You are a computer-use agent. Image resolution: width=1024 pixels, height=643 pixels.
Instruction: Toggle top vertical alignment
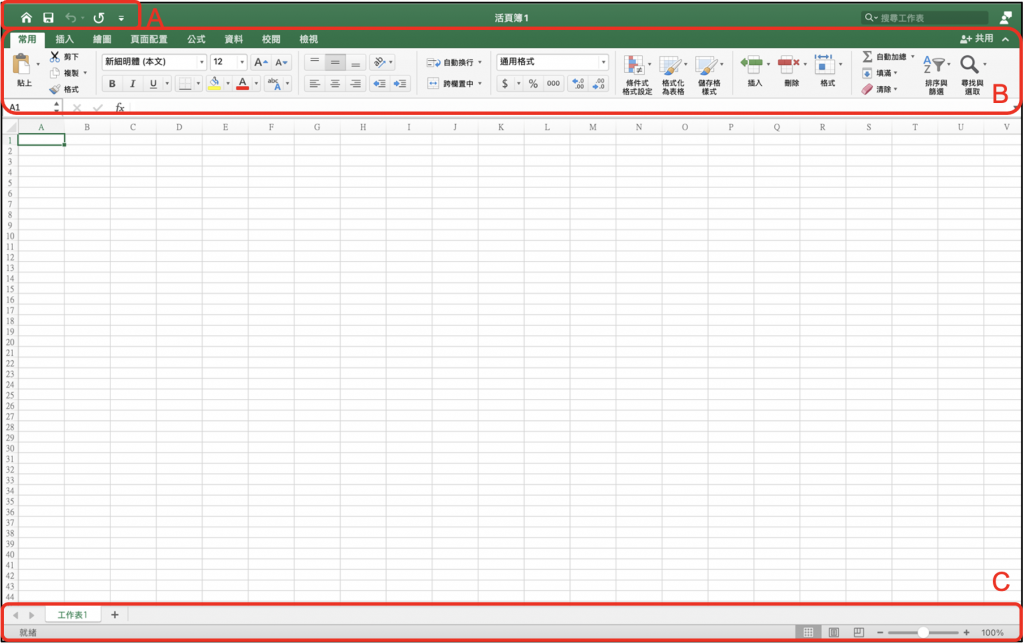(x=315, y=62)
